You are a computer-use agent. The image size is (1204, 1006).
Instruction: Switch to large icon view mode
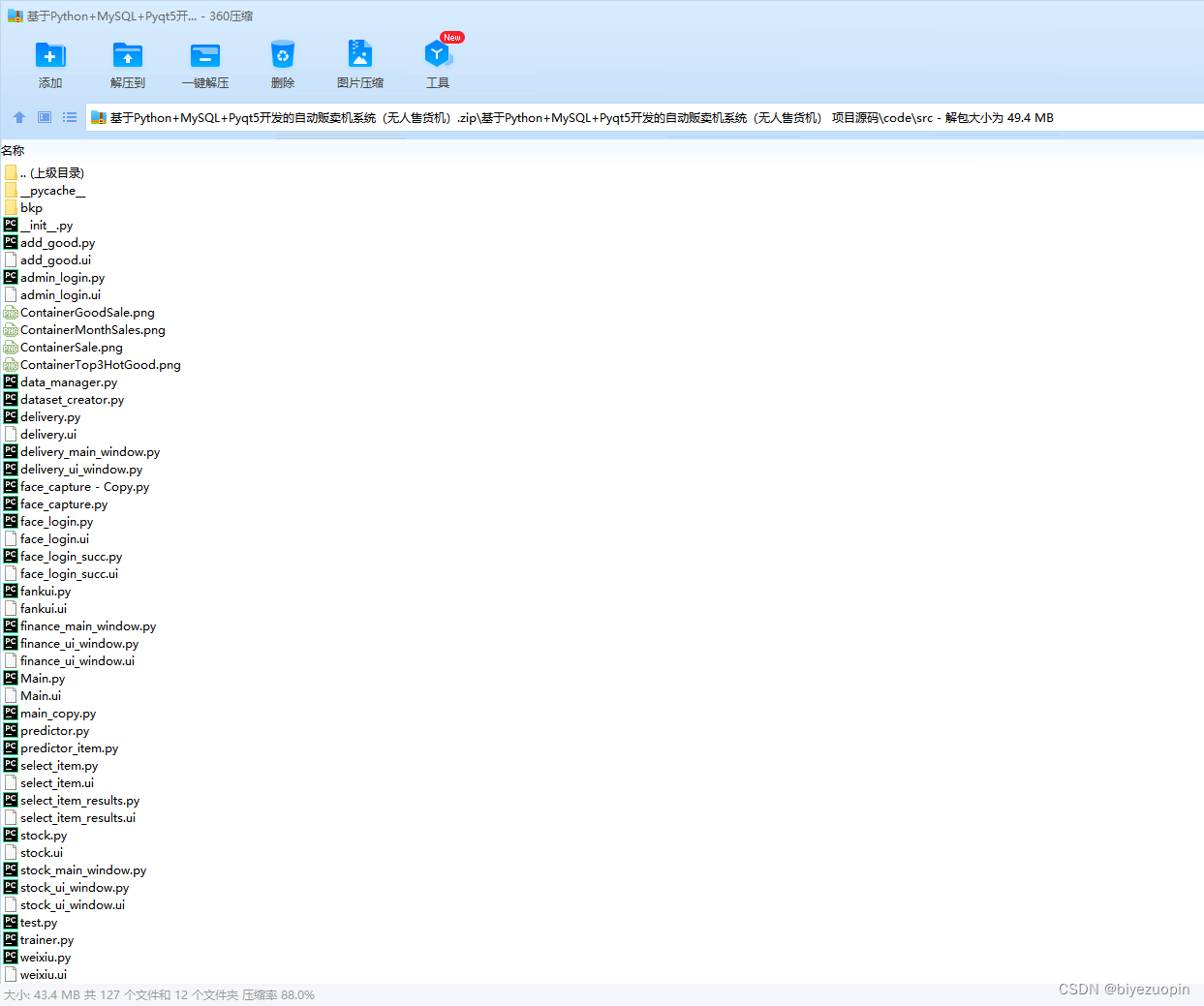[x=45, y=117]
